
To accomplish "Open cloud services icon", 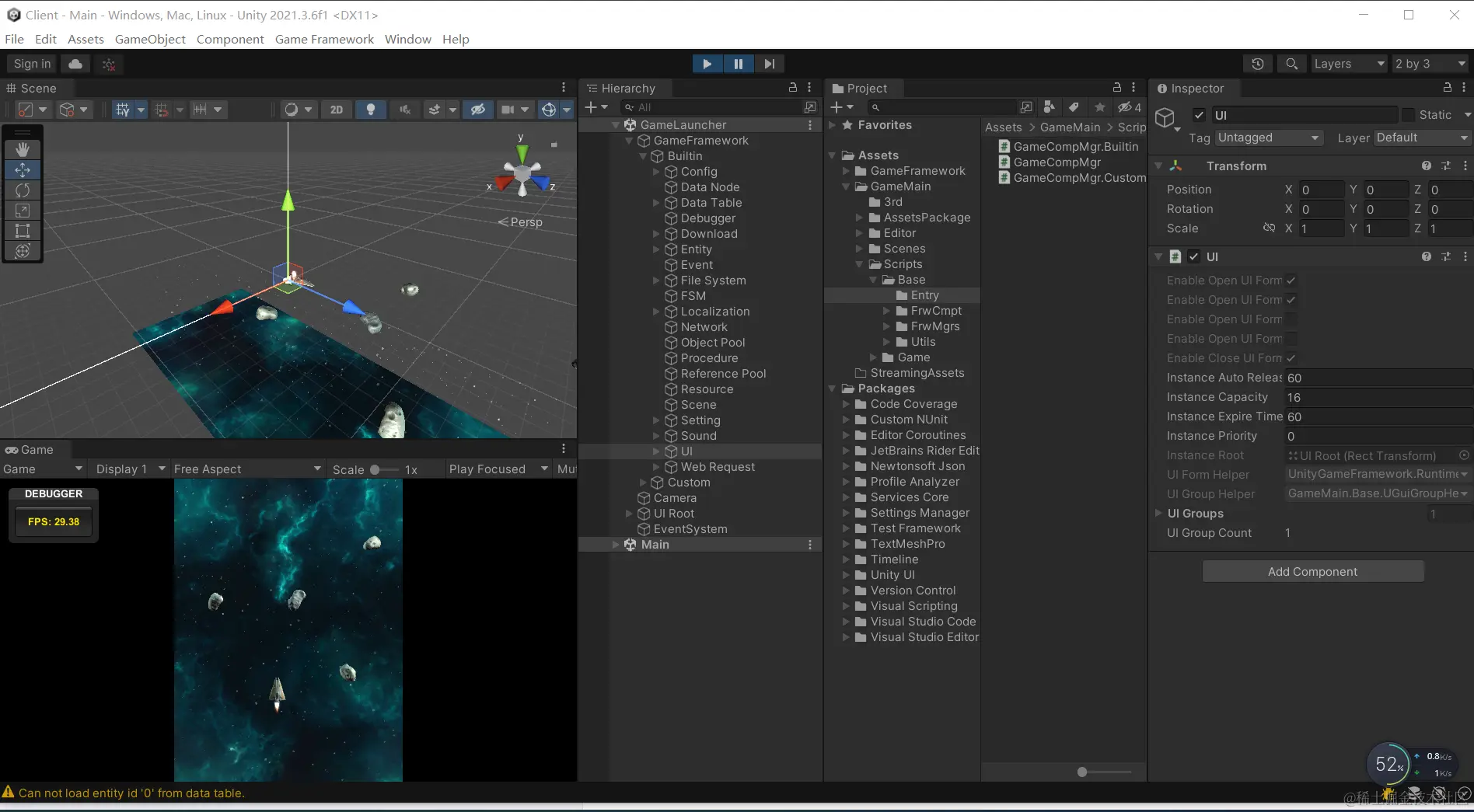I will click(75, 64).
